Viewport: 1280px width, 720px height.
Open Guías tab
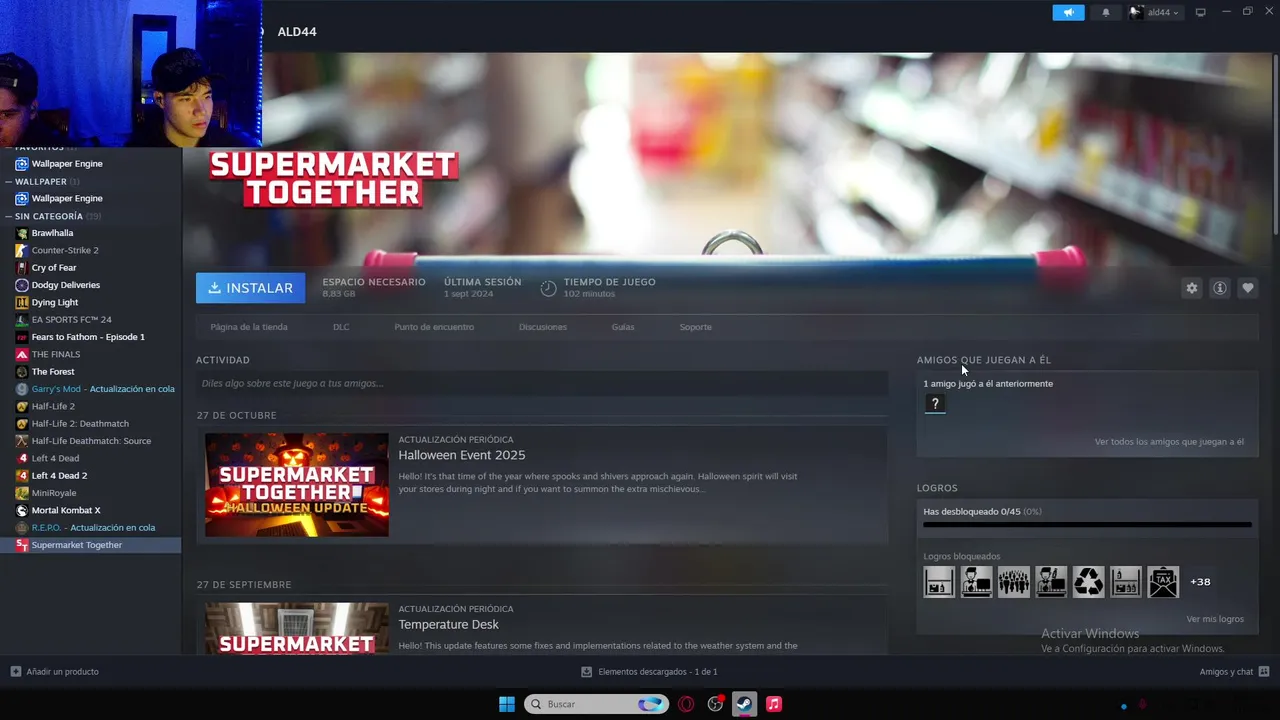tap(623, 327)
